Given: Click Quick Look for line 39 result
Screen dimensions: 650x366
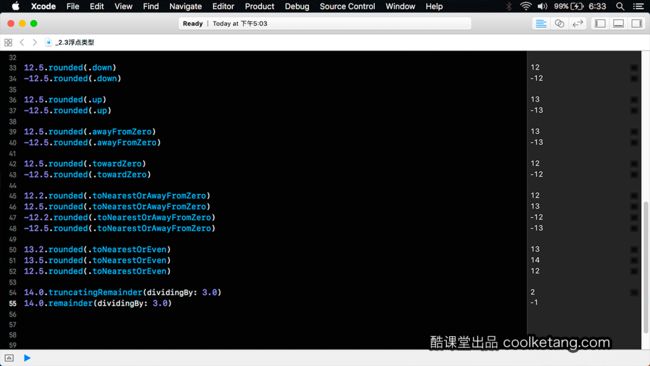Looking at the screenshot, I should (634, 131).
